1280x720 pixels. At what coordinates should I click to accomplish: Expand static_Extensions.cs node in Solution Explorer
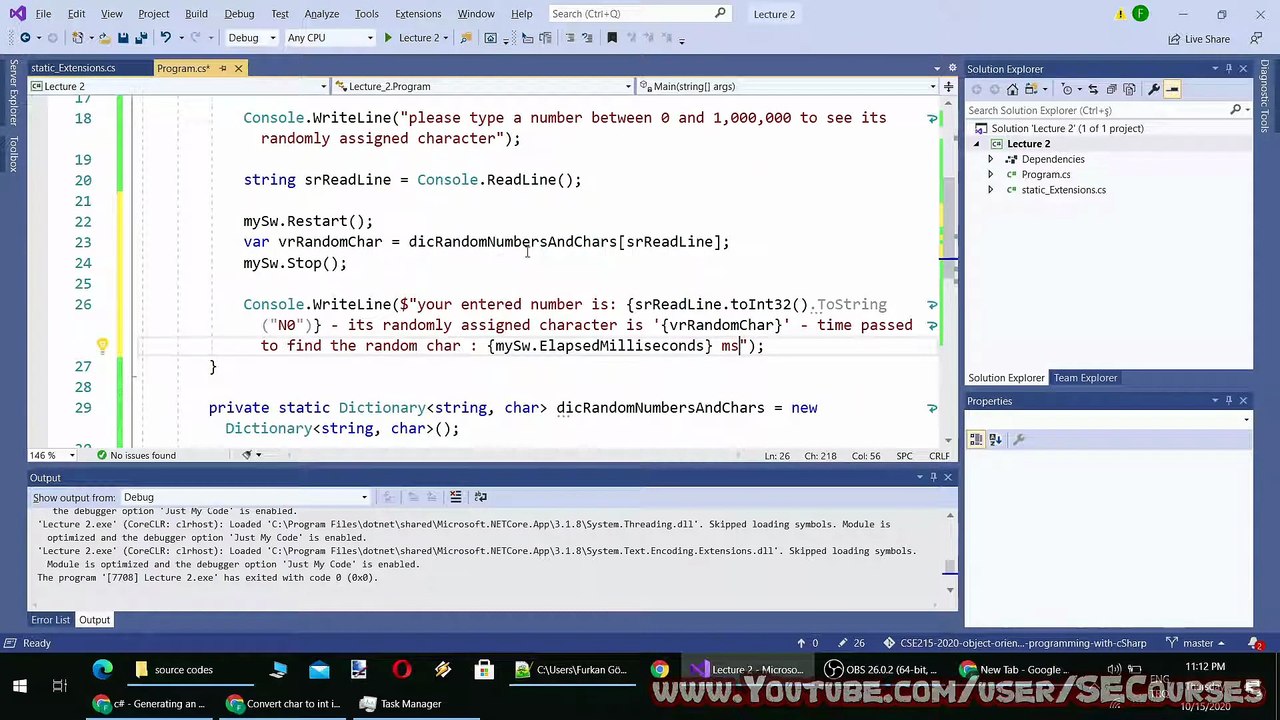(991, 190)
